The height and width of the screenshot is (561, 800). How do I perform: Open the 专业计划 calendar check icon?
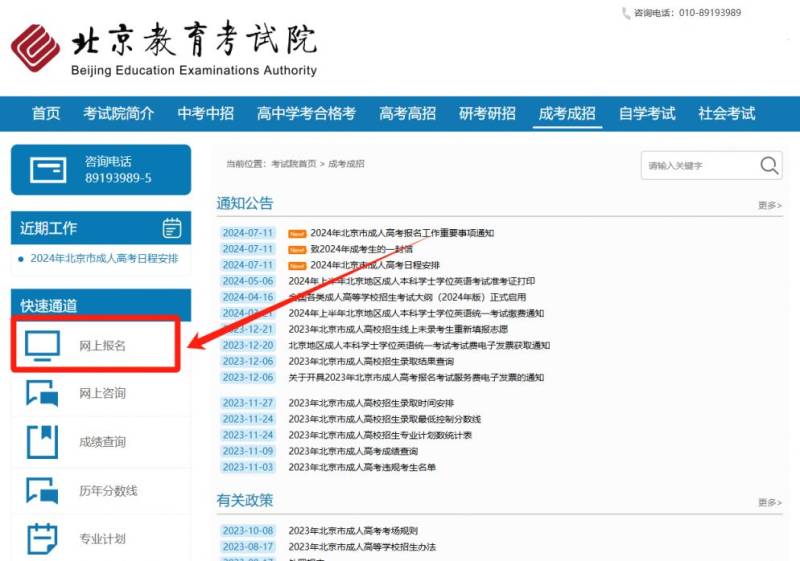click(x=42, y=538)
